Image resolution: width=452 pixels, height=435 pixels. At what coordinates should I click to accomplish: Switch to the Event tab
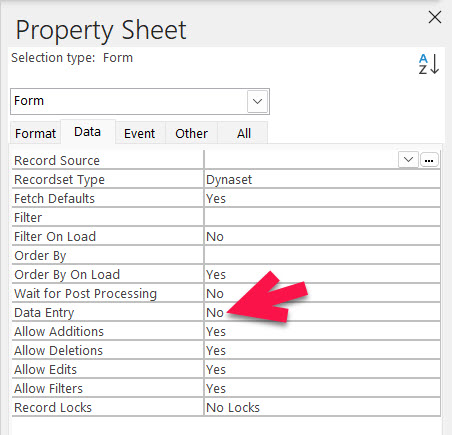pyautogui.click(x=140, y=133)
